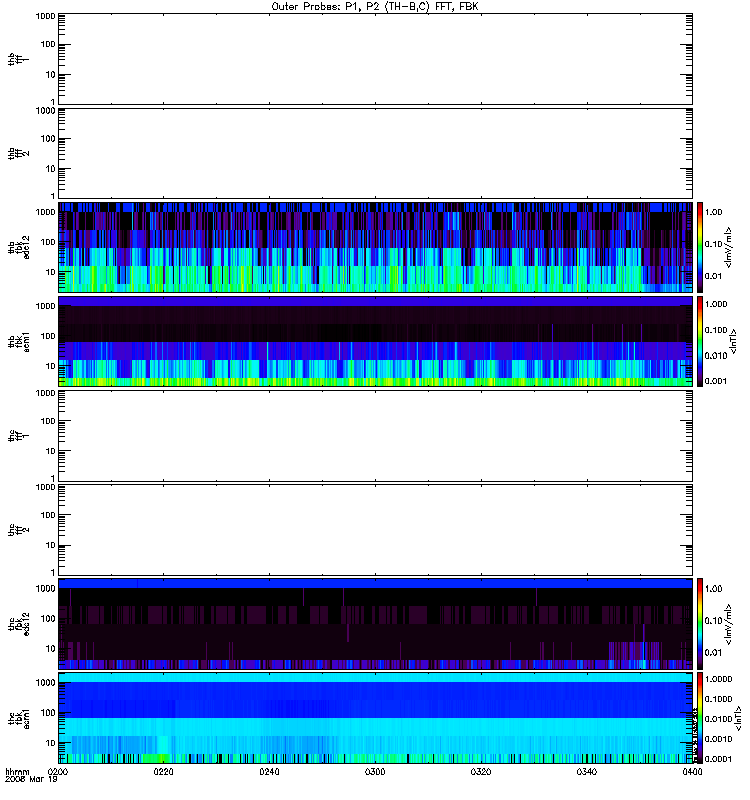Click the '0320' time axis label
Image resolution: width=750 pixels, height=800 pixels.
tap(481, 772)
